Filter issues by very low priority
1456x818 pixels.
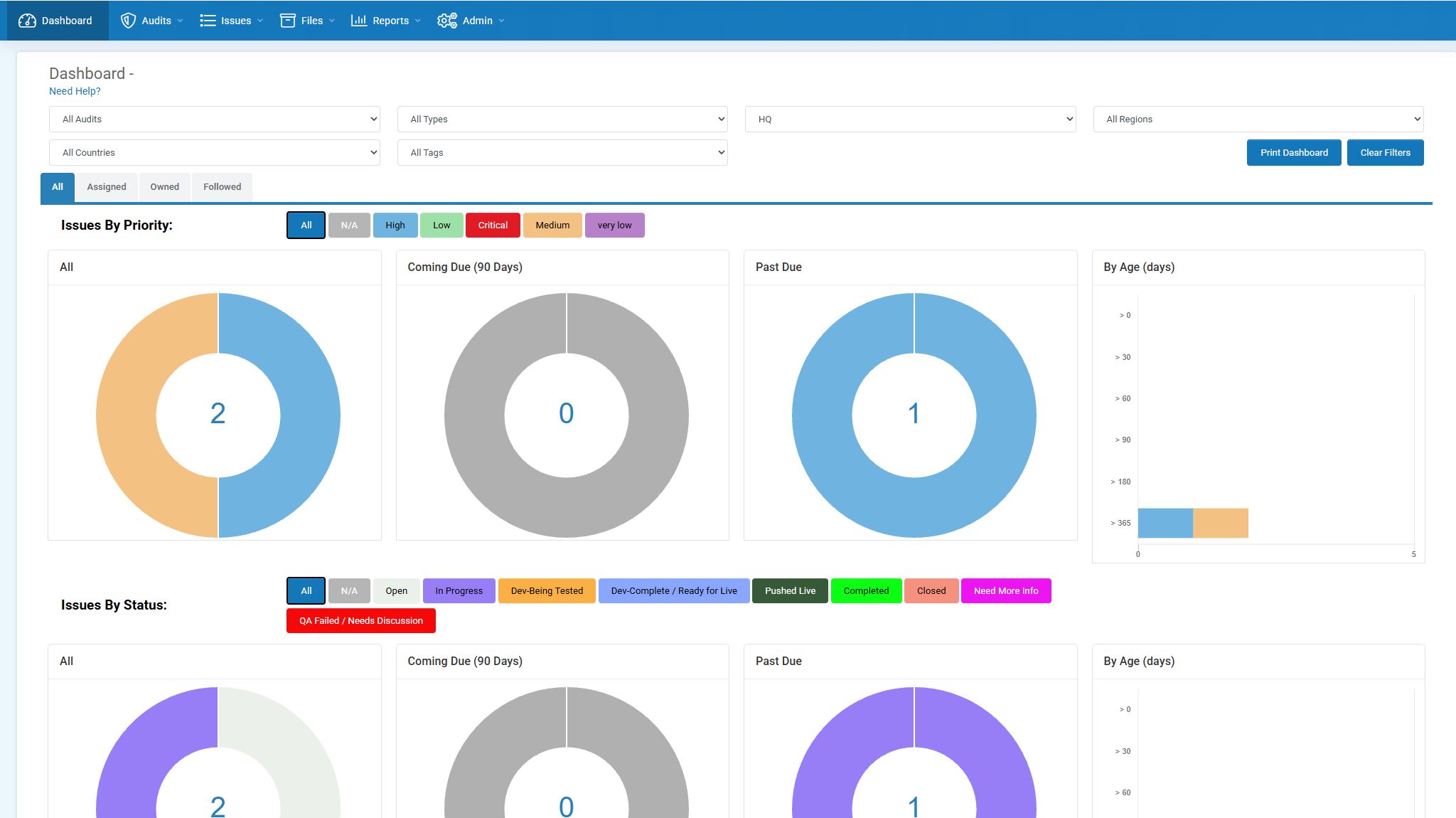[614, 225]
